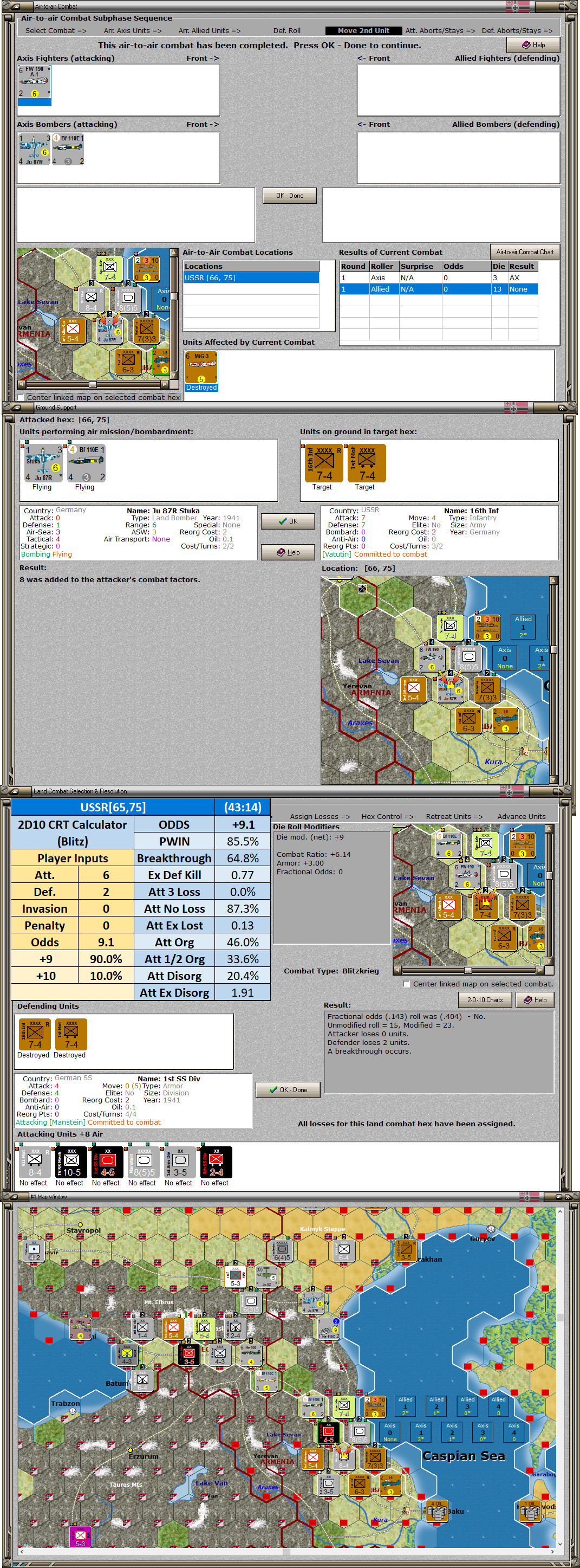
Task: Select the 4-5 SS attacking unit counter
Action: 107,1162
